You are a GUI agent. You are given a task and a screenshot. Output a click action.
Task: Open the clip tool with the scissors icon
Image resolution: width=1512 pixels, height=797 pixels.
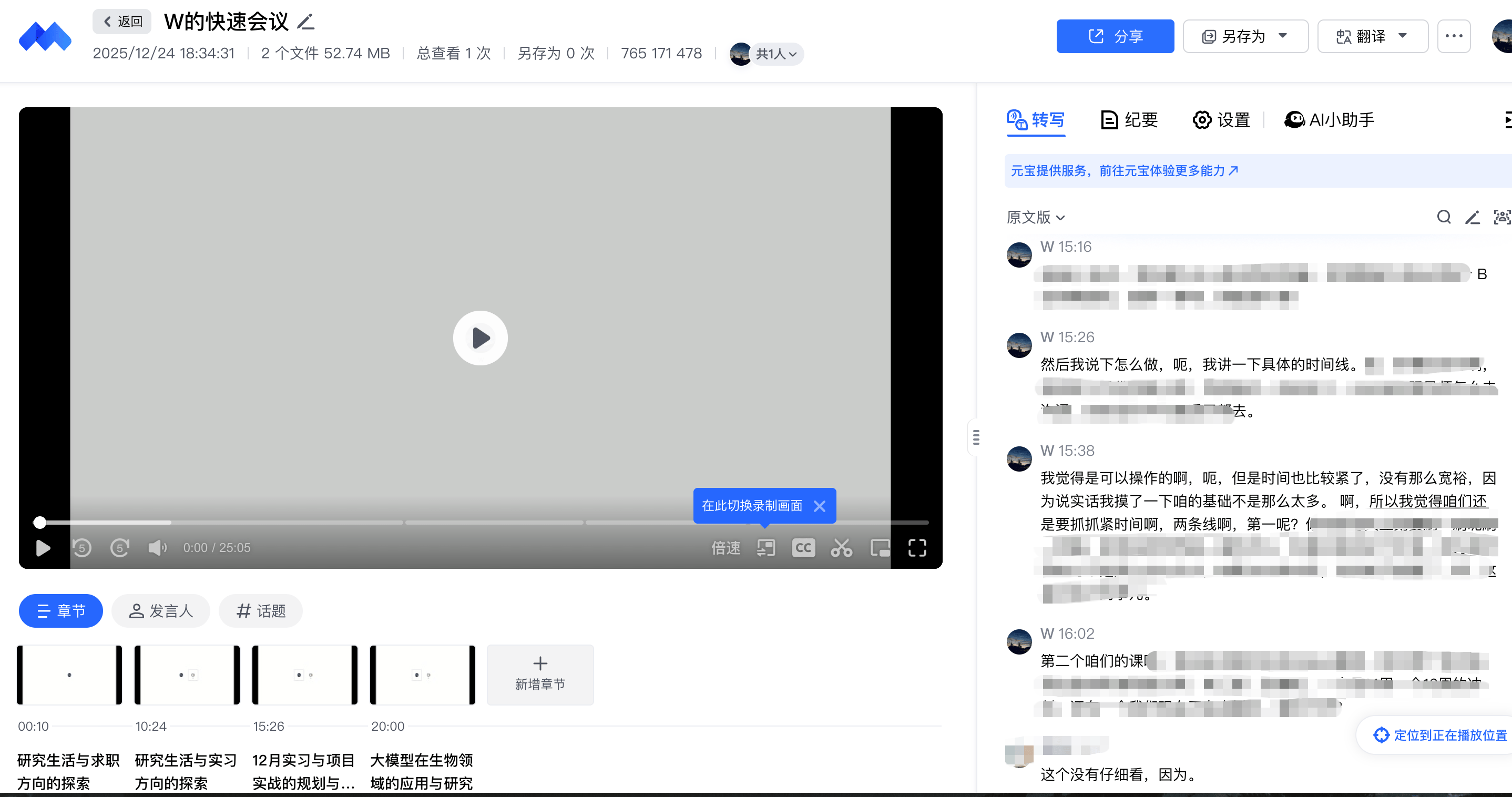click(842, 548)
